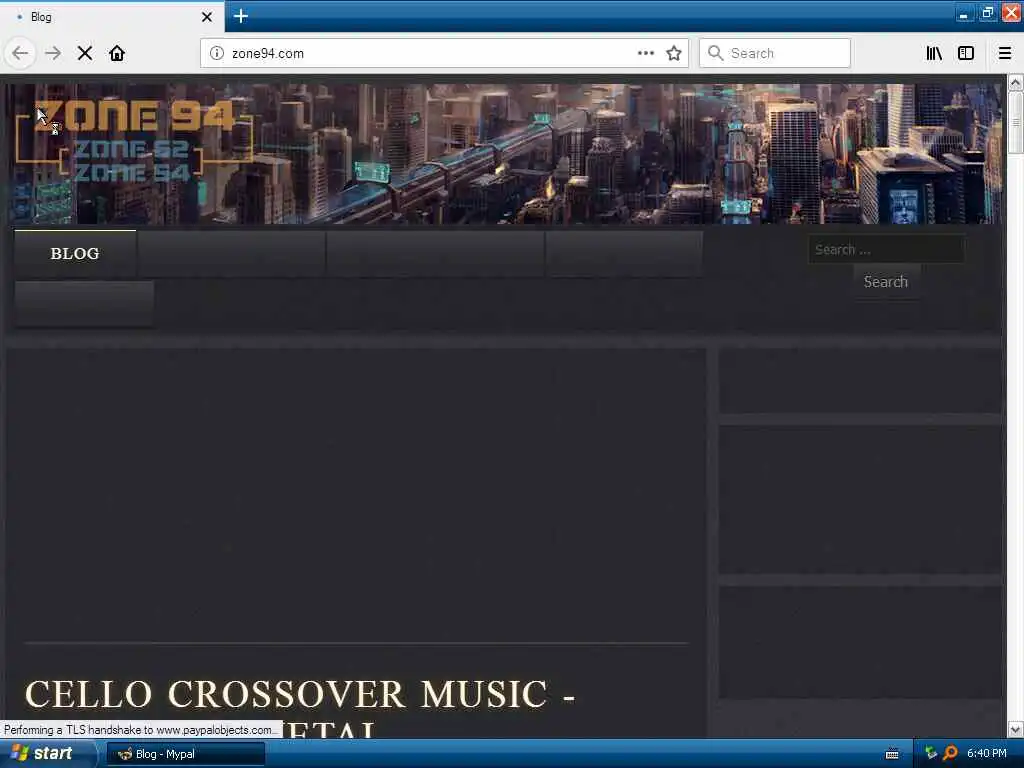Go back using the browser back arrow
Viewport: 1024px width, 768px height.
point(20,53)
